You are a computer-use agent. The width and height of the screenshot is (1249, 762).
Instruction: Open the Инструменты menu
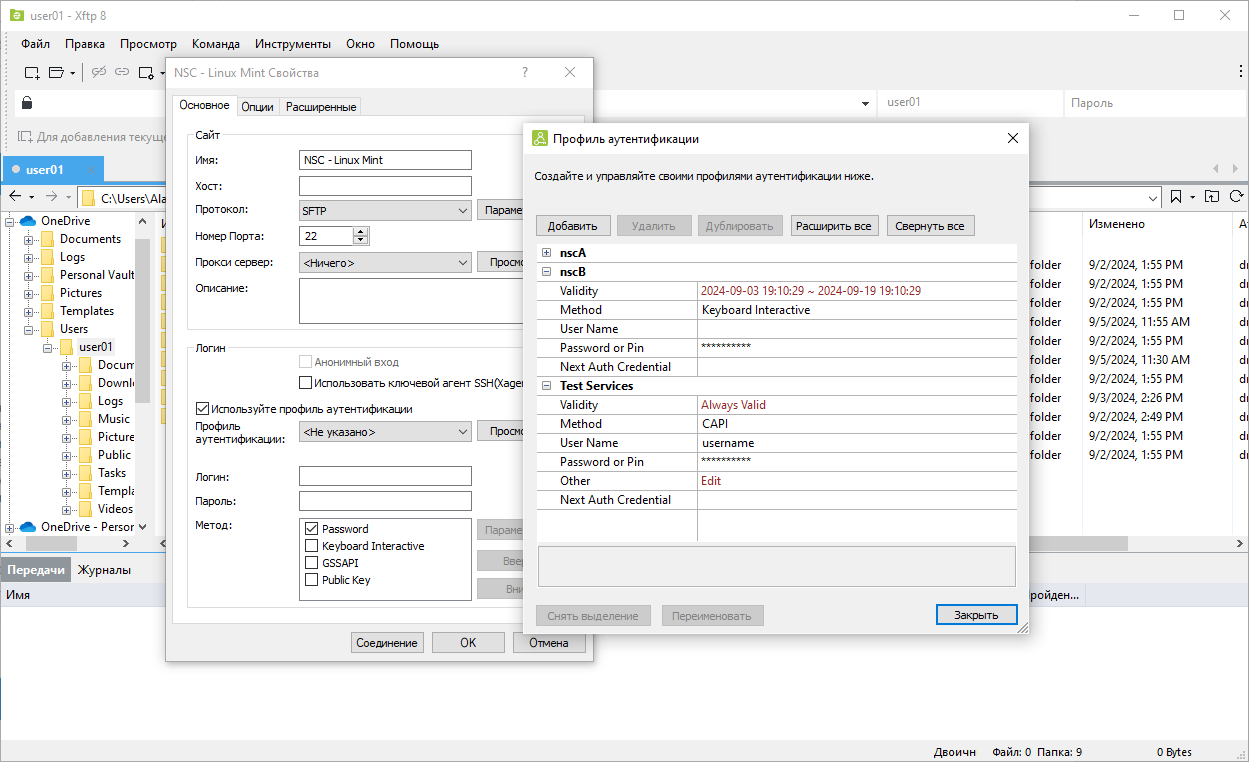pos(293,44)
